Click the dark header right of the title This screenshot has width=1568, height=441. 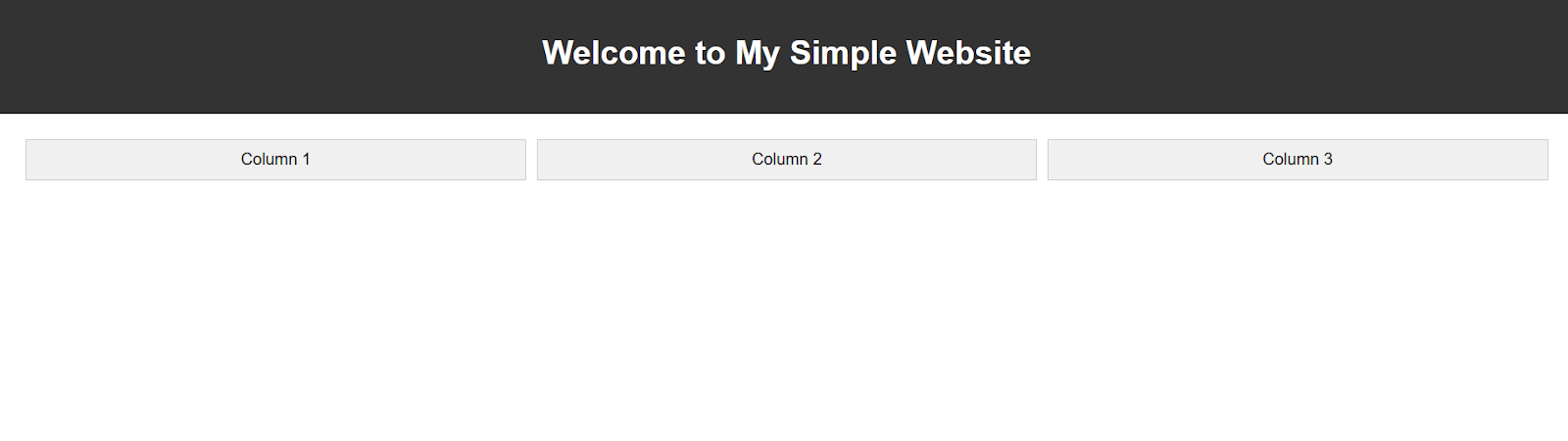(x=1323, y=55)
